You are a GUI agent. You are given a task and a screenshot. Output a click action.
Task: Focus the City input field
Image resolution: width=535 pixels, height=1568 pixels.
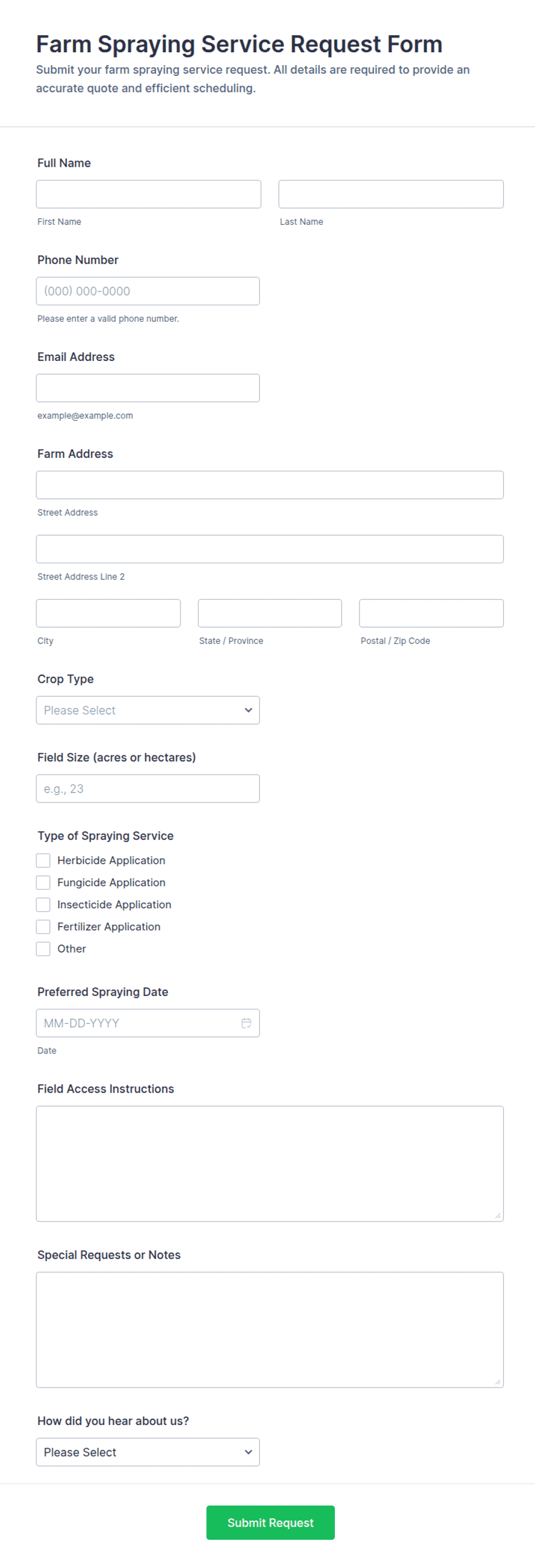coord(109,613)
